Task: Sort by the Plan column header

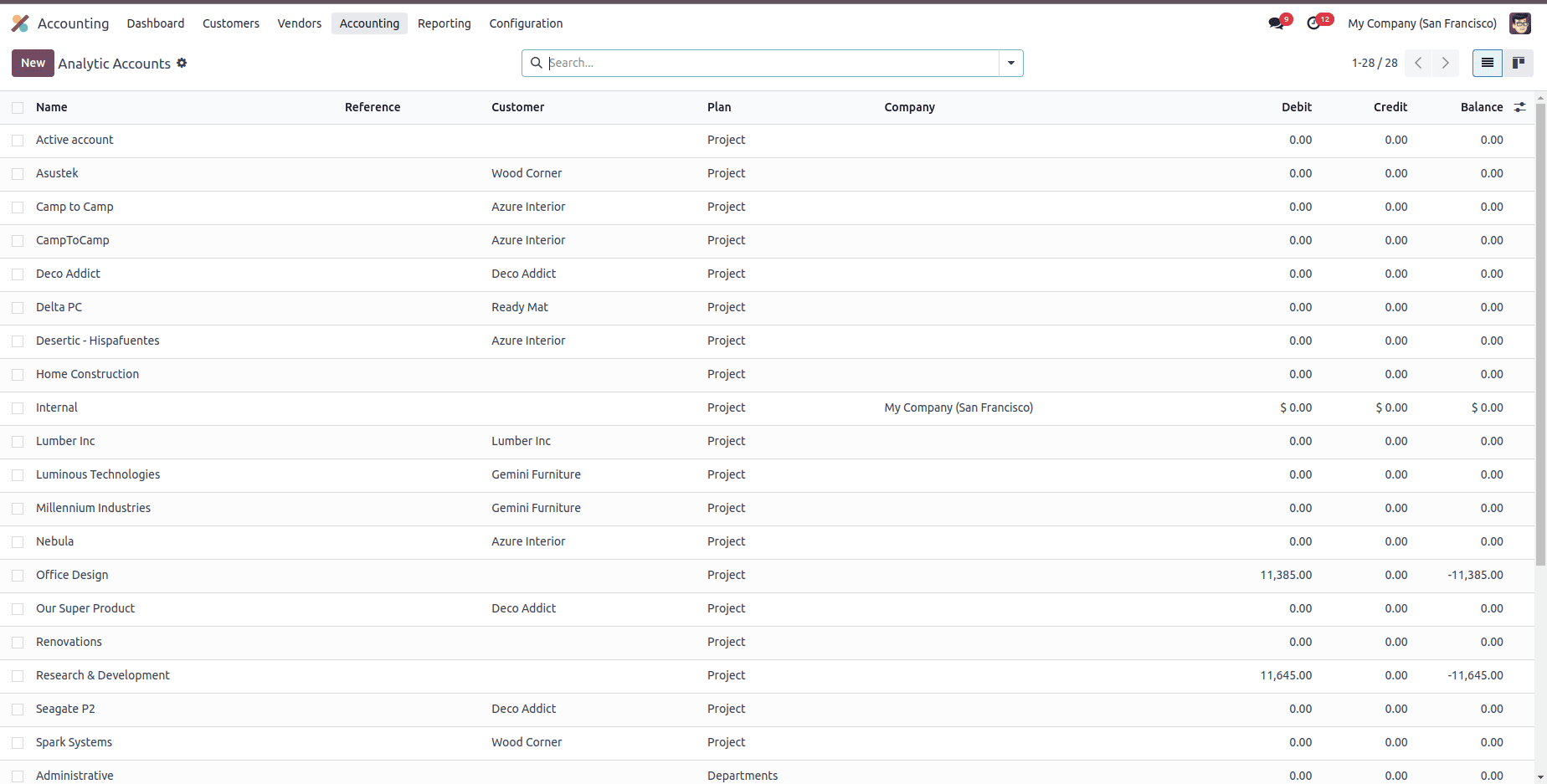Action: click(x=719, y=107)
